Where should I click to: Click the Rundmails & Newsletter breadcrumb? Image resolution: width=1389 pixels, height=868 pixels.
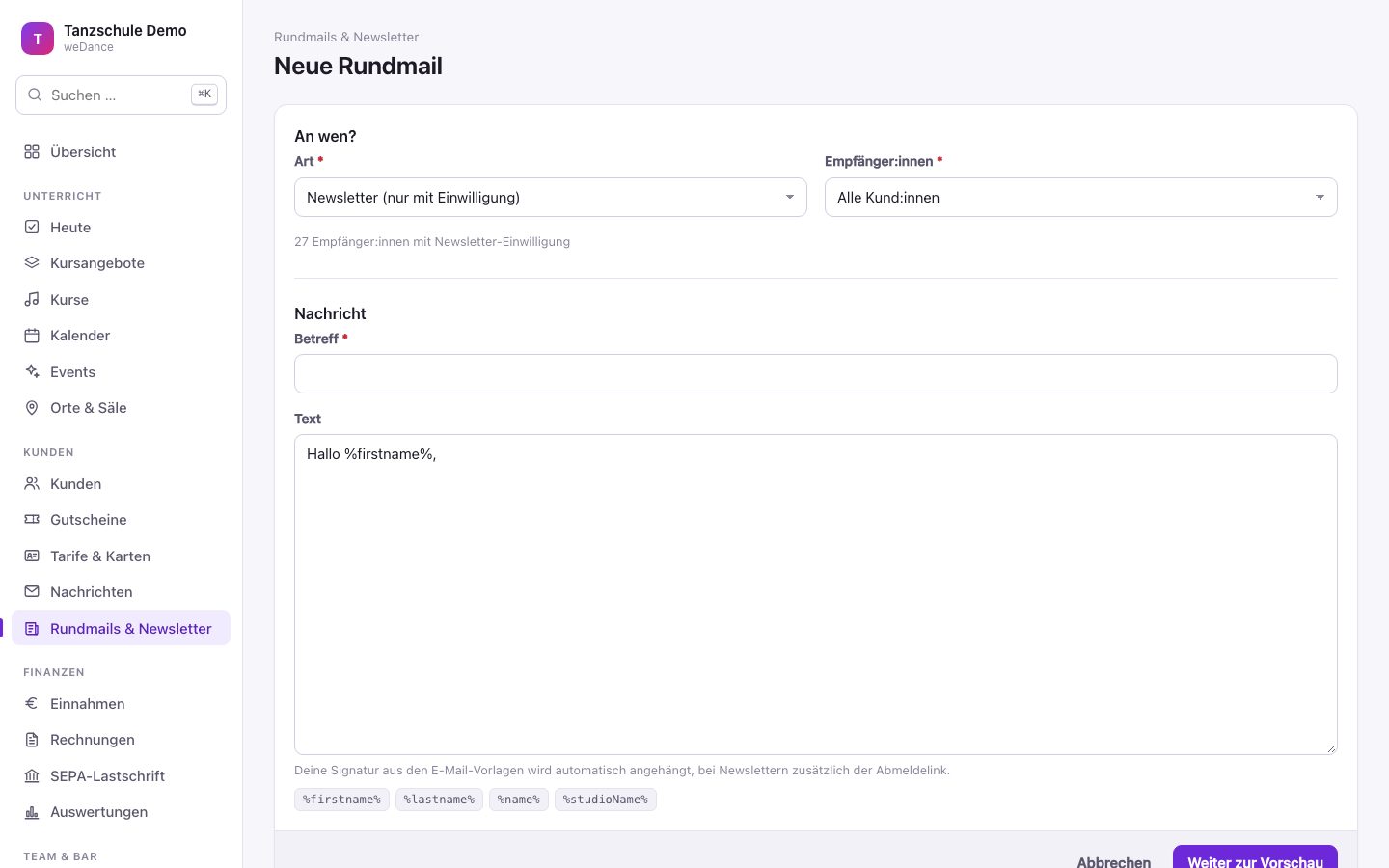(x=346, y=37)
